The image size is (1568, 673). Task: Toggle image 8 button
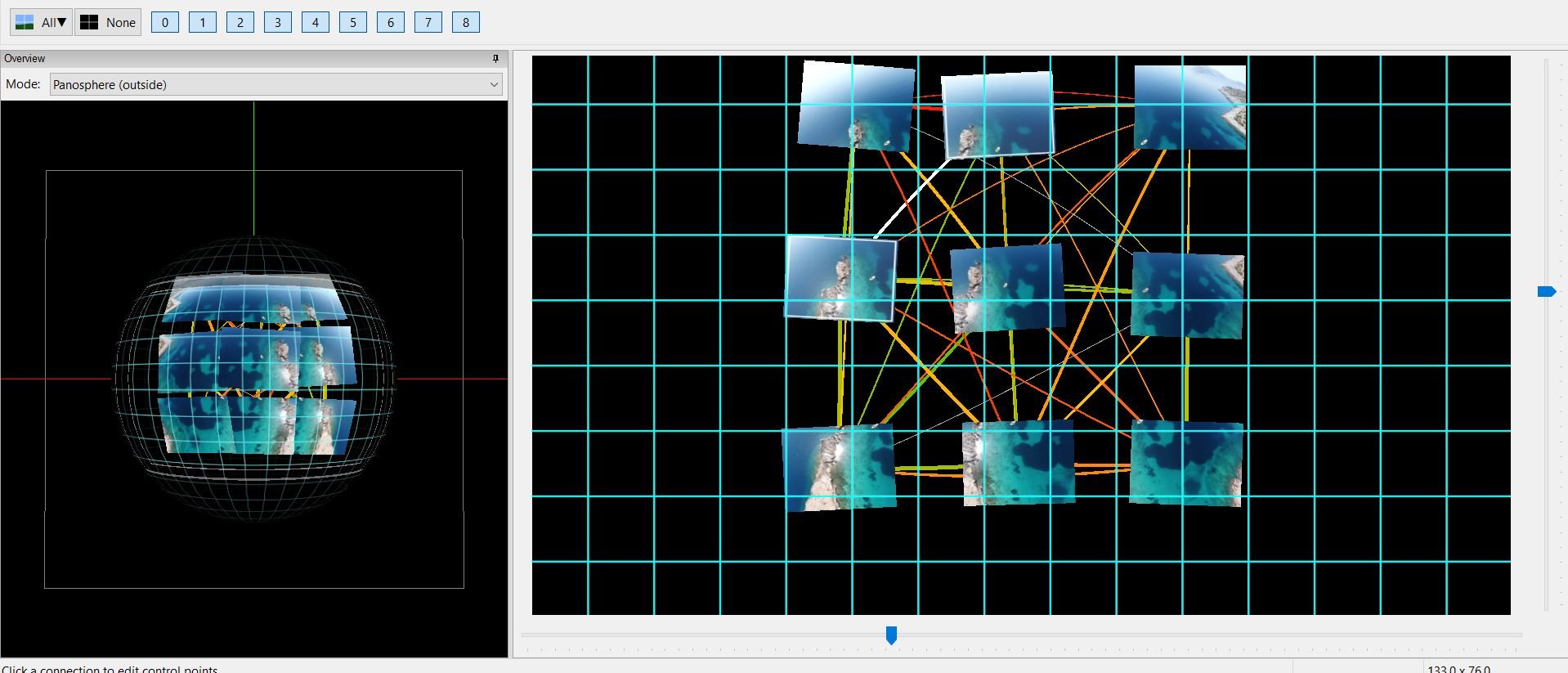(466, 22)
